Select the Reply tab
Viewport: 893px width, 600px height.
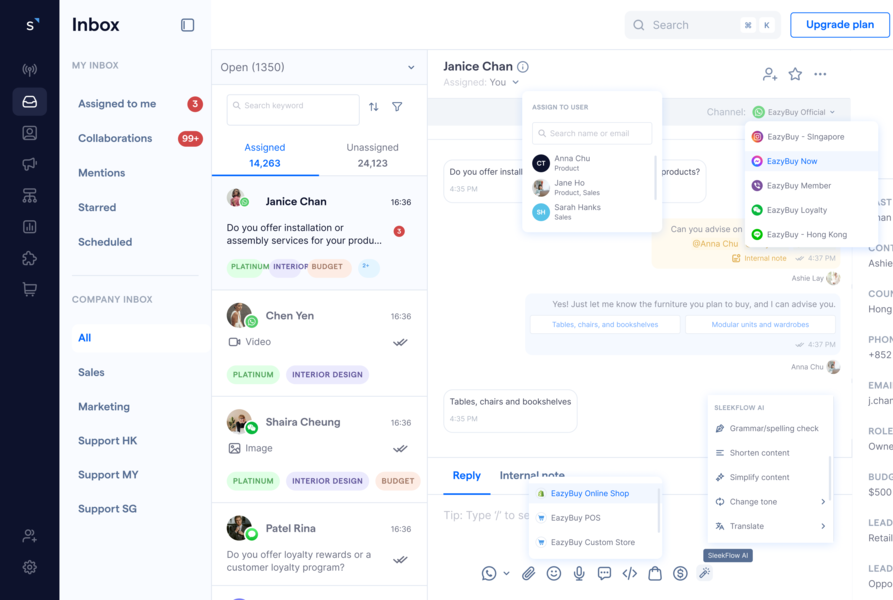pos(466,475)
